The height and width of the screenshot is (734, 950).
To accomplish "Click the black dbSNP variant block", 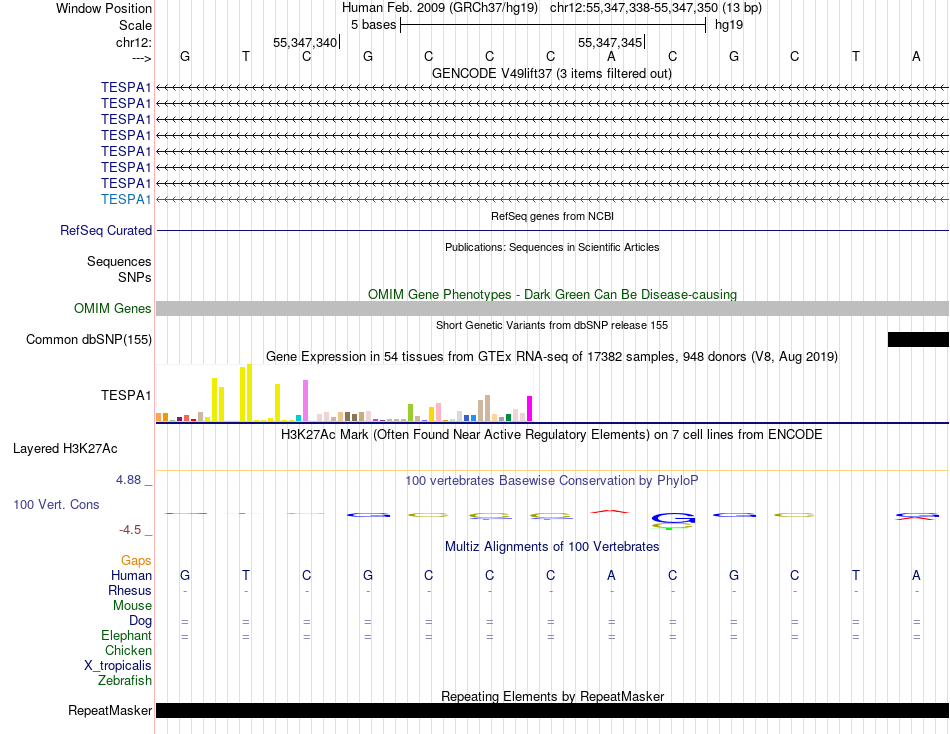I will click(918, 339).
